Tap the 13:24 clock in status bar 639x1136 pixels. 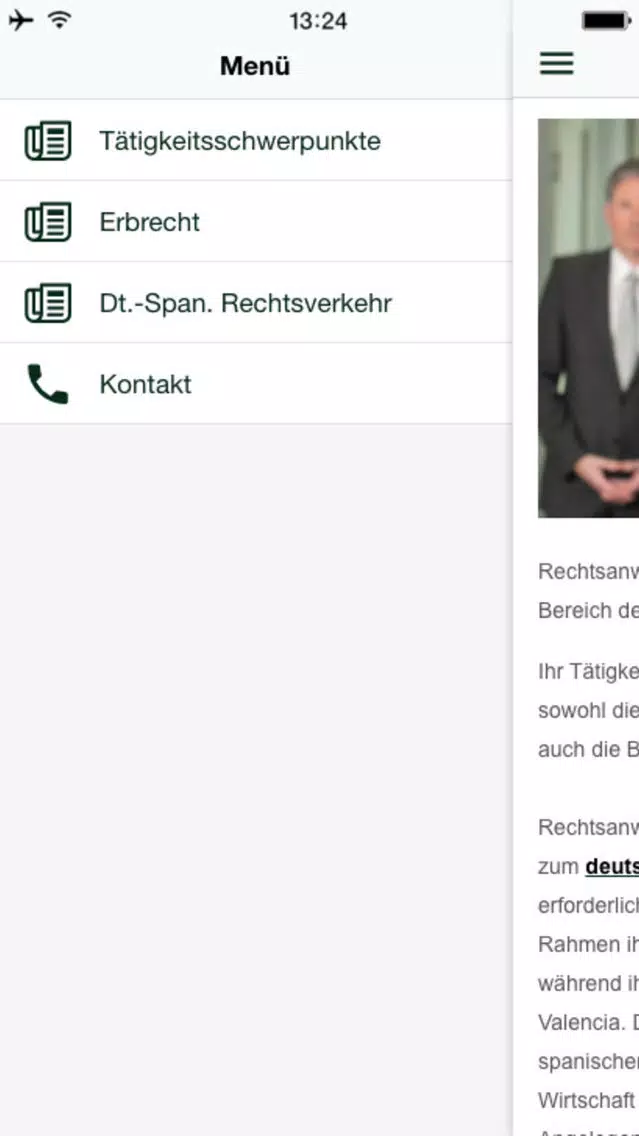(x=318, y=21)
